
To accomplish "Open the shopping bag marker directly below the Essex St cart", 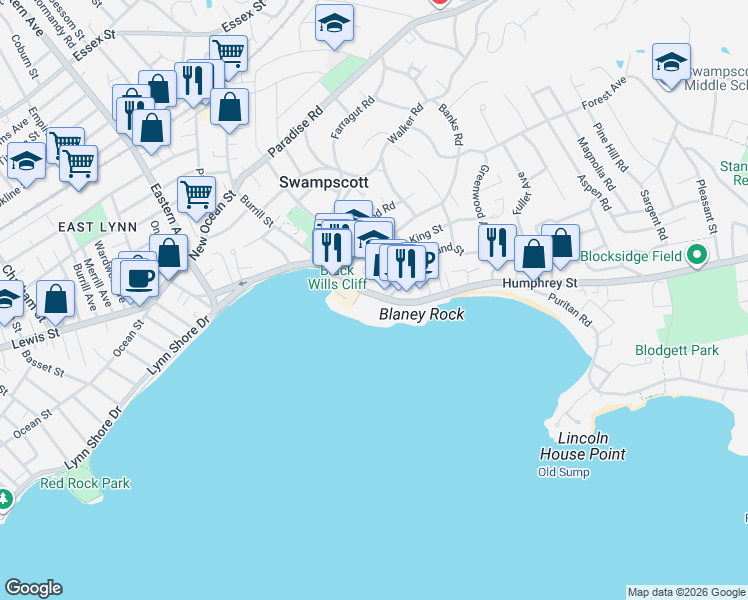I will 229,106.
